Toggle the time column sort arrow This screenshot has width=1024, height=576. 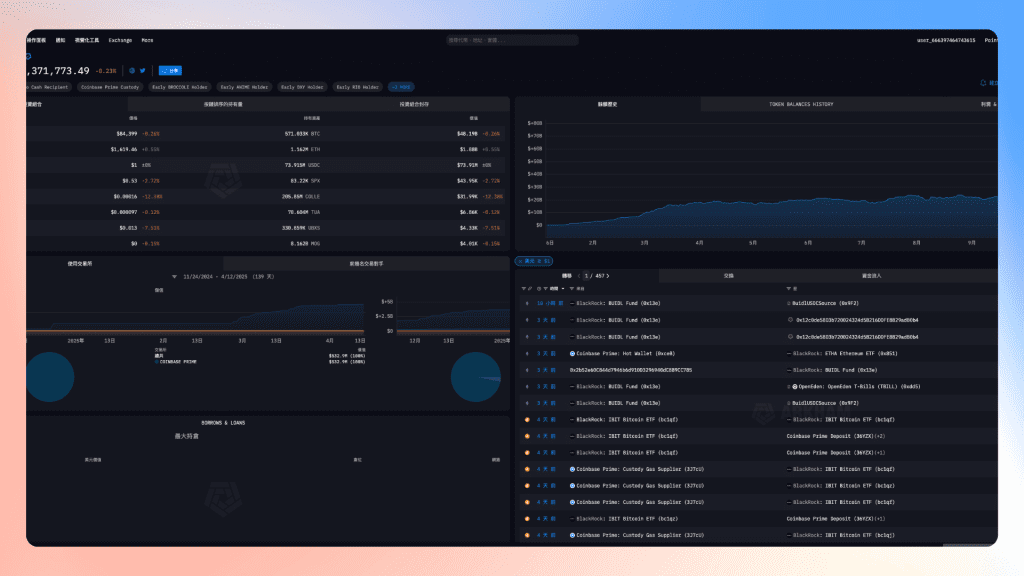(562, 289)
